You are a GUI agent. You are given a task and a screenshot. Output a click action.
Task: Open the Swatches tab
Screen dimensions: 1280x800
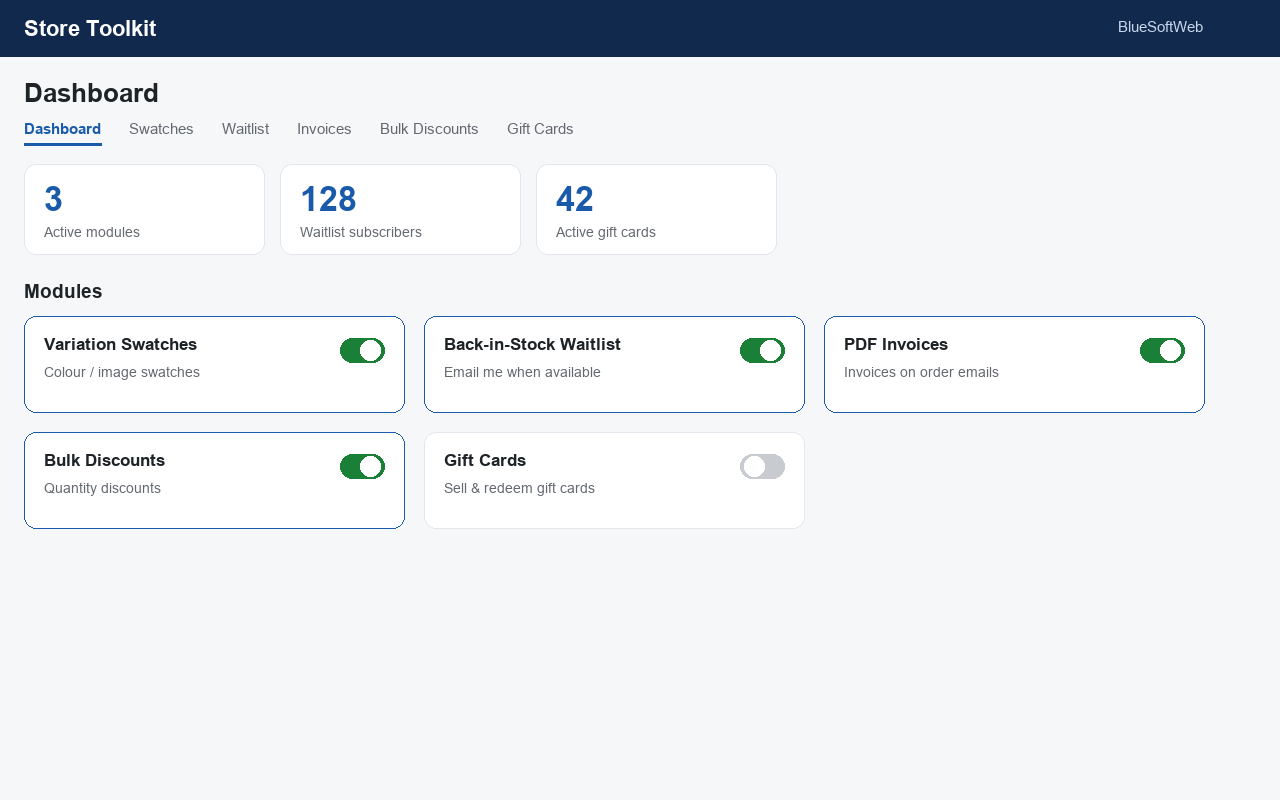[161, 129]
